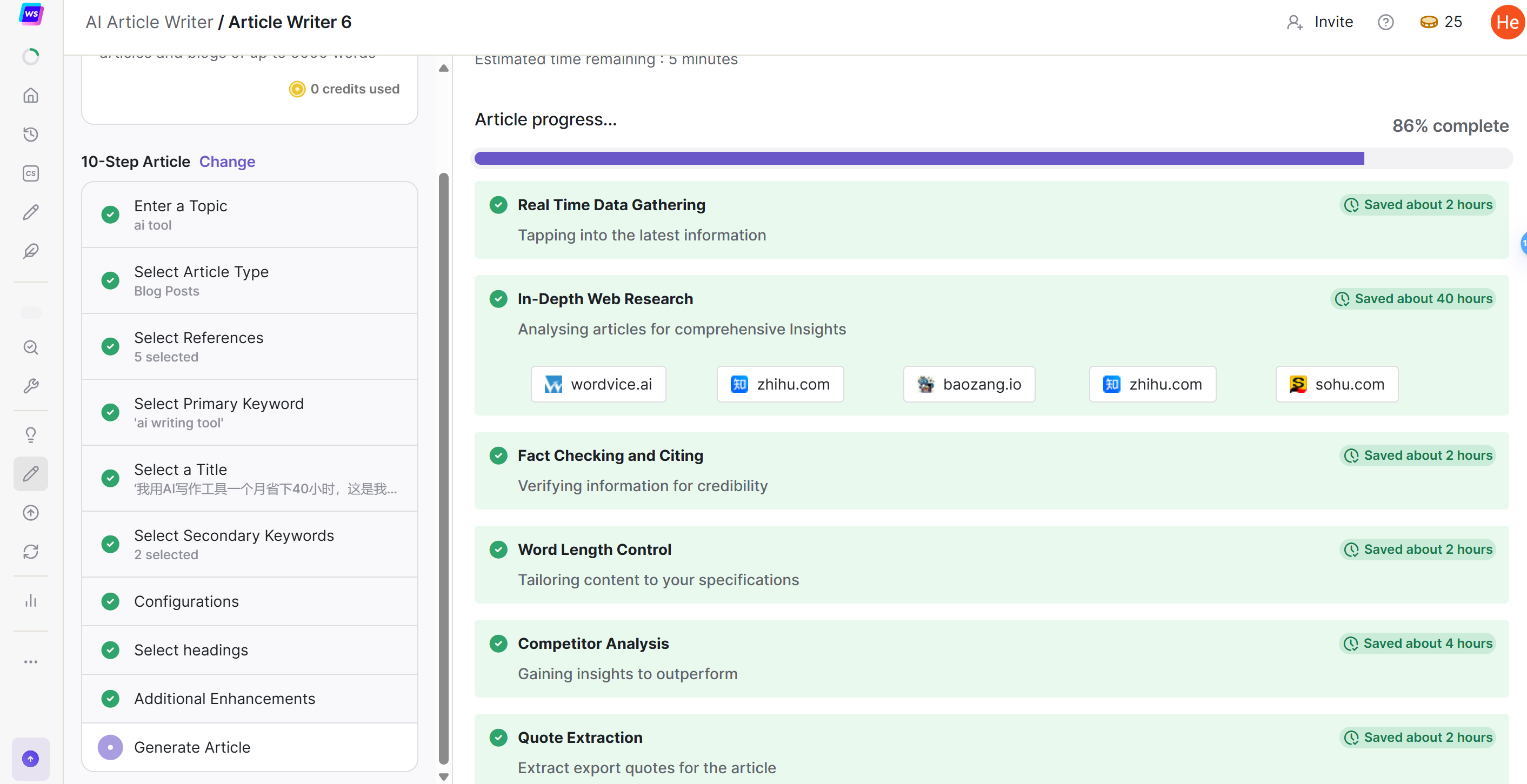Click the panel scroll up arrow
This screenshot has height=784, width=1527.
[443, 69]
